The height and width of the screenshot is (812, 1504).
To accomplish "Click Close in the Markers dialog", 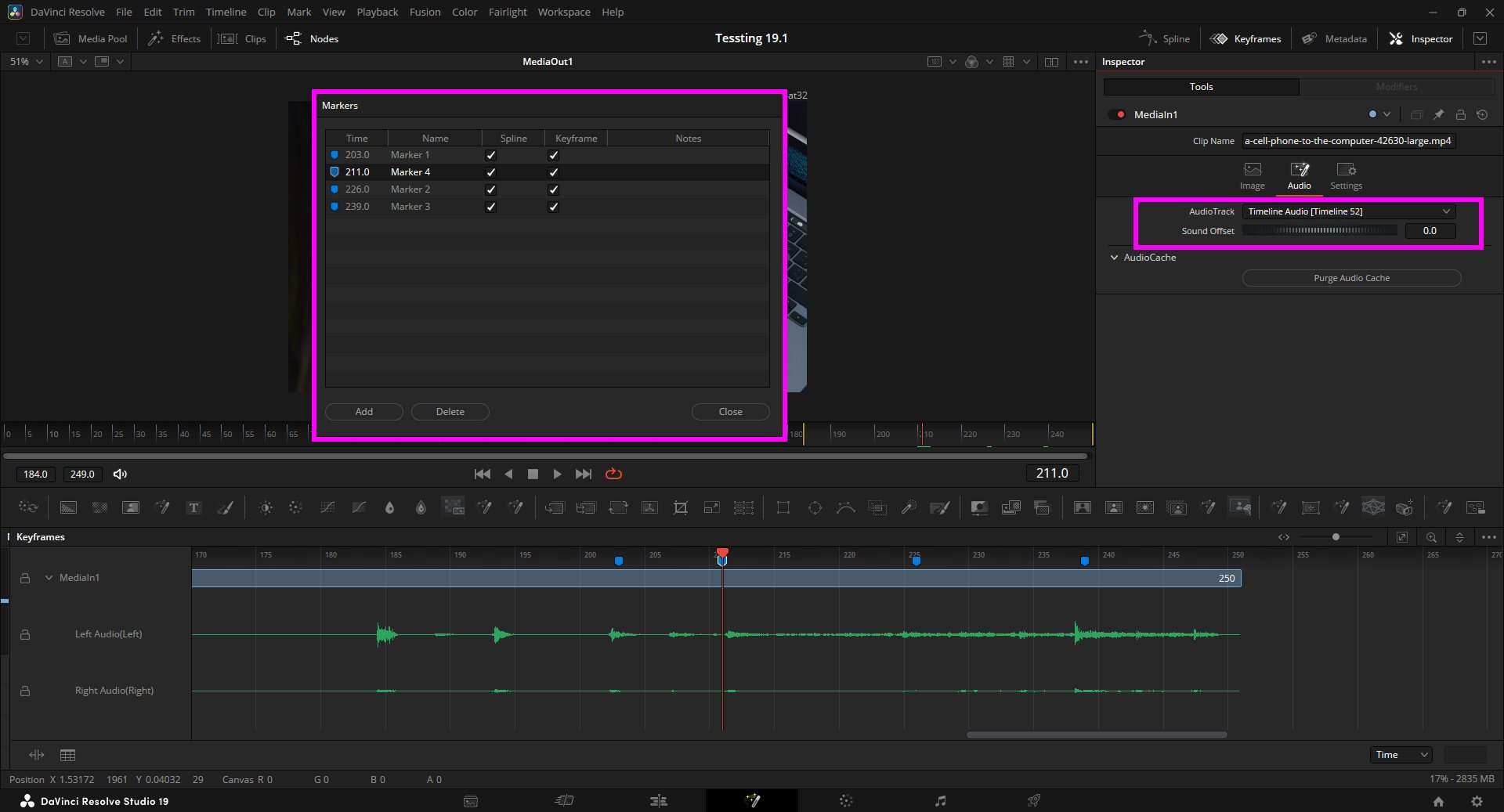I will point(731,412).
